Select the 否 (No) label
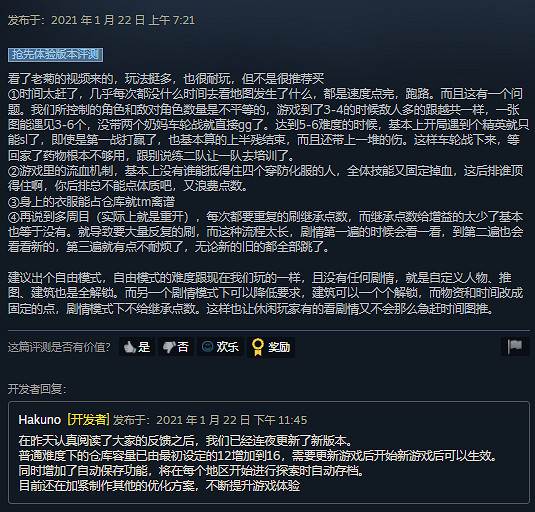 [x=183, y=347]
